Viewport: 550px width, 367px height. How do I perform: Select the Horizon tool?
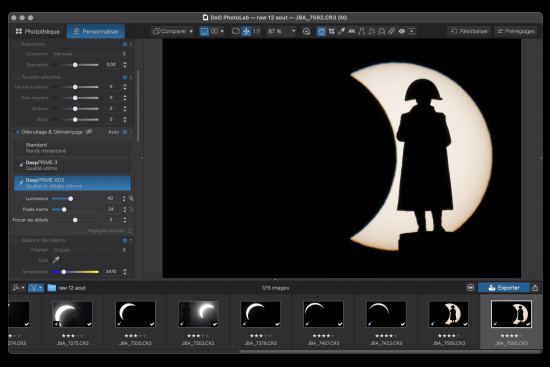pyautogui.click(x=351, y=31)
